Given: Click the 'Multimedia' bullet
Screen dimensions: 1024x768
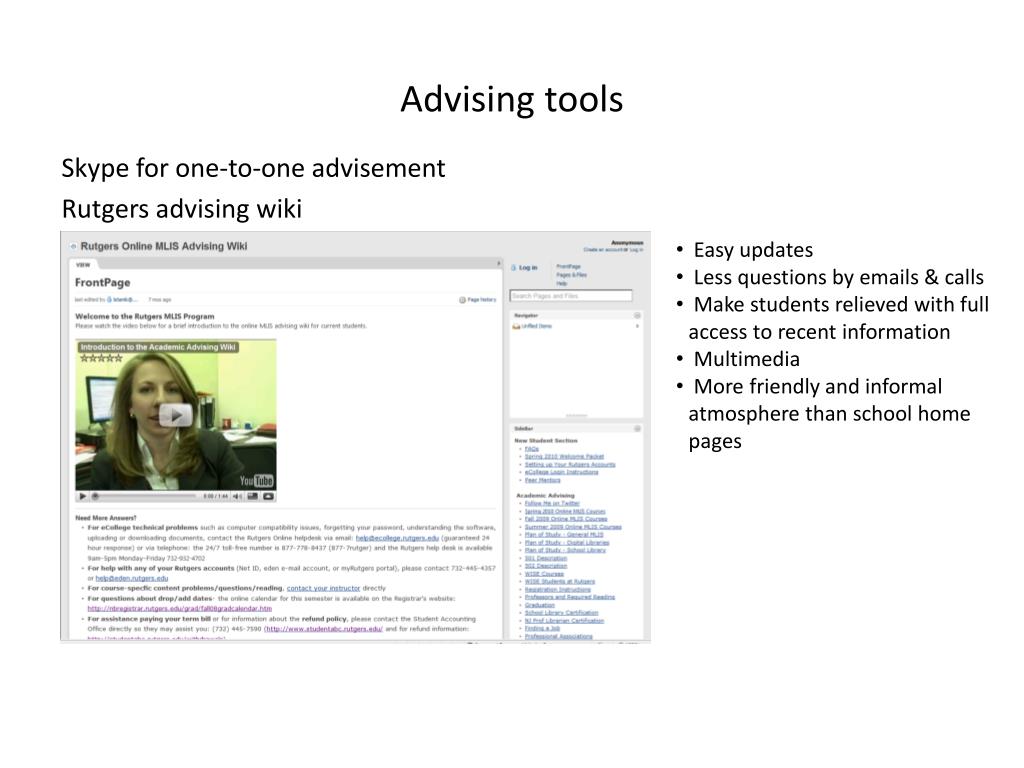Looking at the screenshot, I should (x=746, y=359).
